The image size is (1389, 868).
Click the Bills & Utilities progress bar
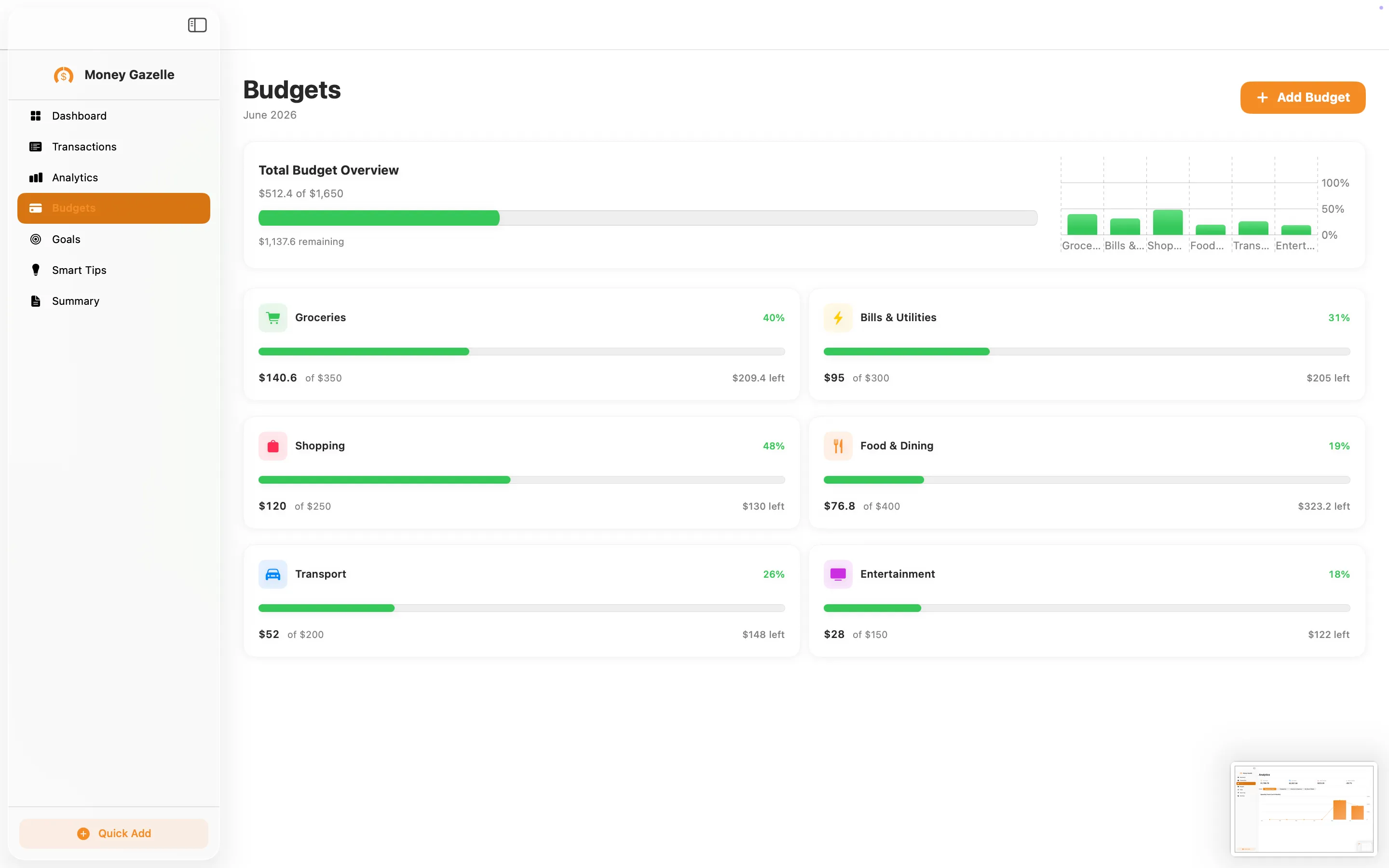point(1087,352)
